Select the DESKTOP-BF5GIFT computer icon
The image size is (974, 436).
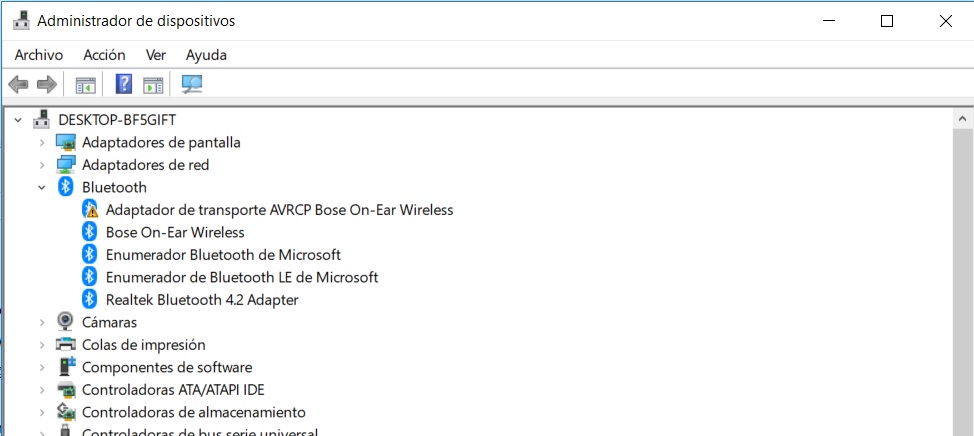42,119
